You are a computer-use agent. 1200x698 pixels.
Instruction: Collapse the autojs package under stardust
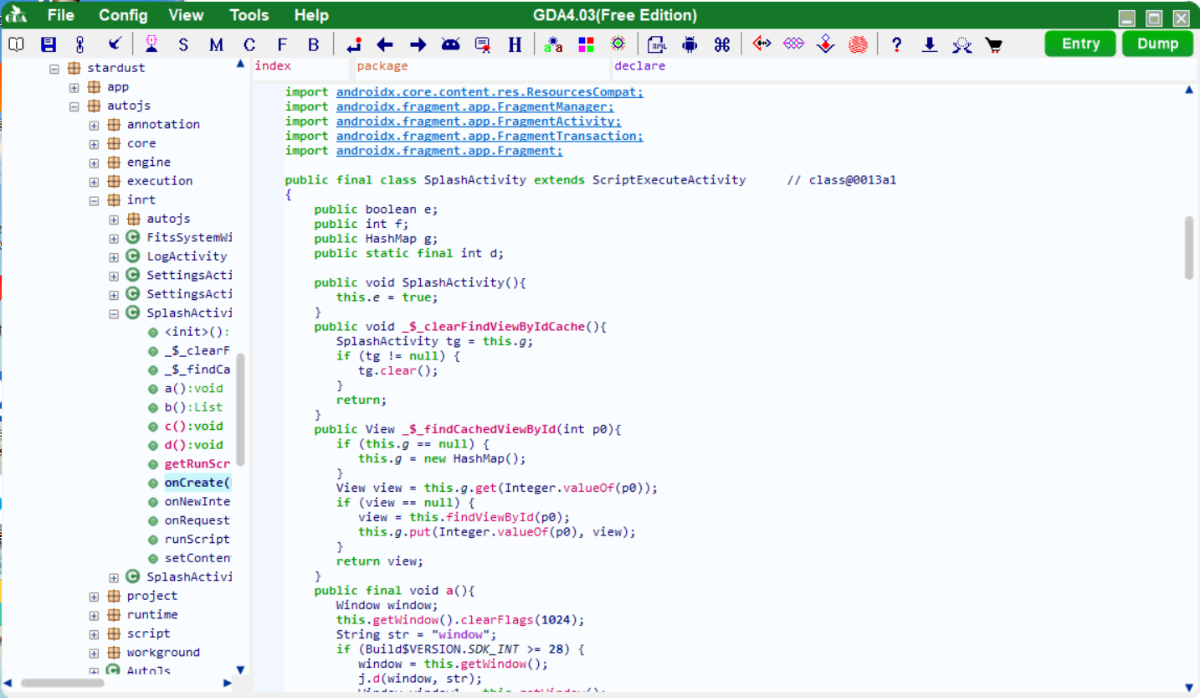point(74,106)
